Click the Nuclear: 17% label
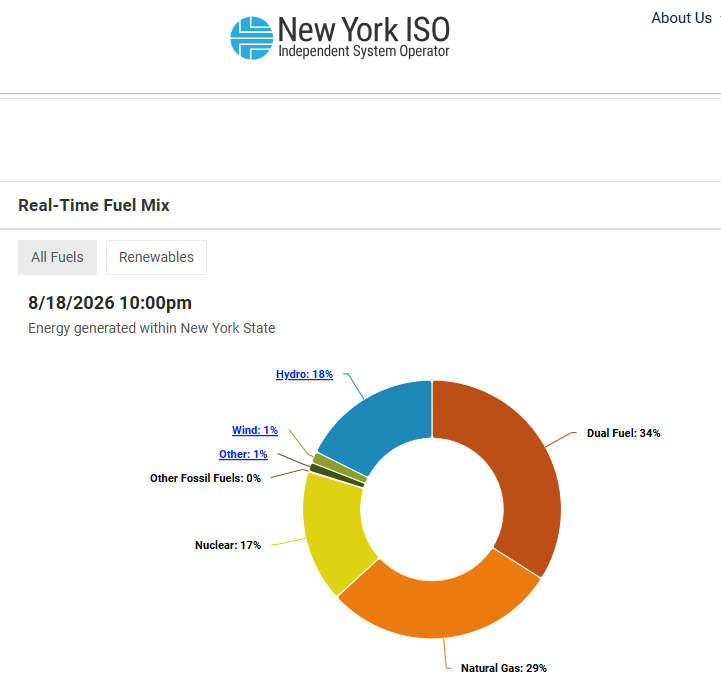The width and height of the screenshot is (721, 697). point(228,545)
